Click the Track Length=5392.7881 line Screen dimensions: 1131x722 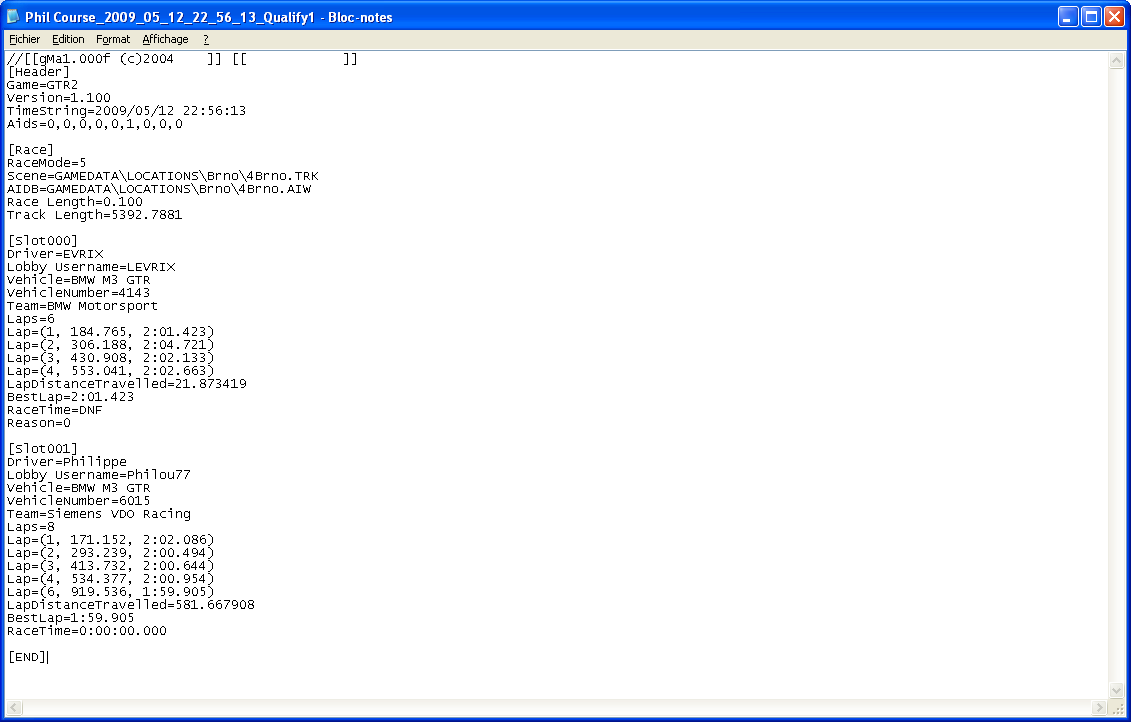coord(94,215)
